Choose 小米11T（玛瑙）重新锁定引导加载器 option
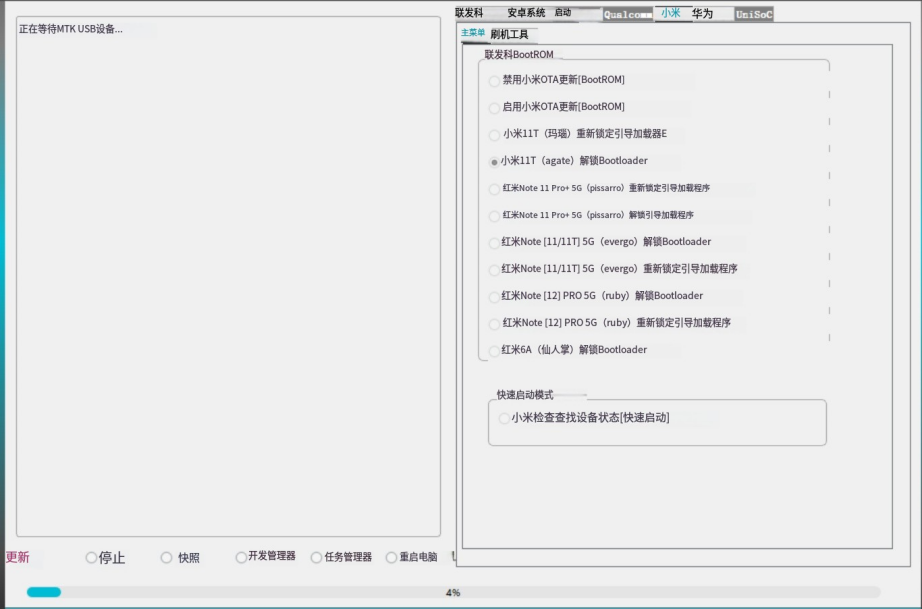922x609 pixels. click(578, 134)
